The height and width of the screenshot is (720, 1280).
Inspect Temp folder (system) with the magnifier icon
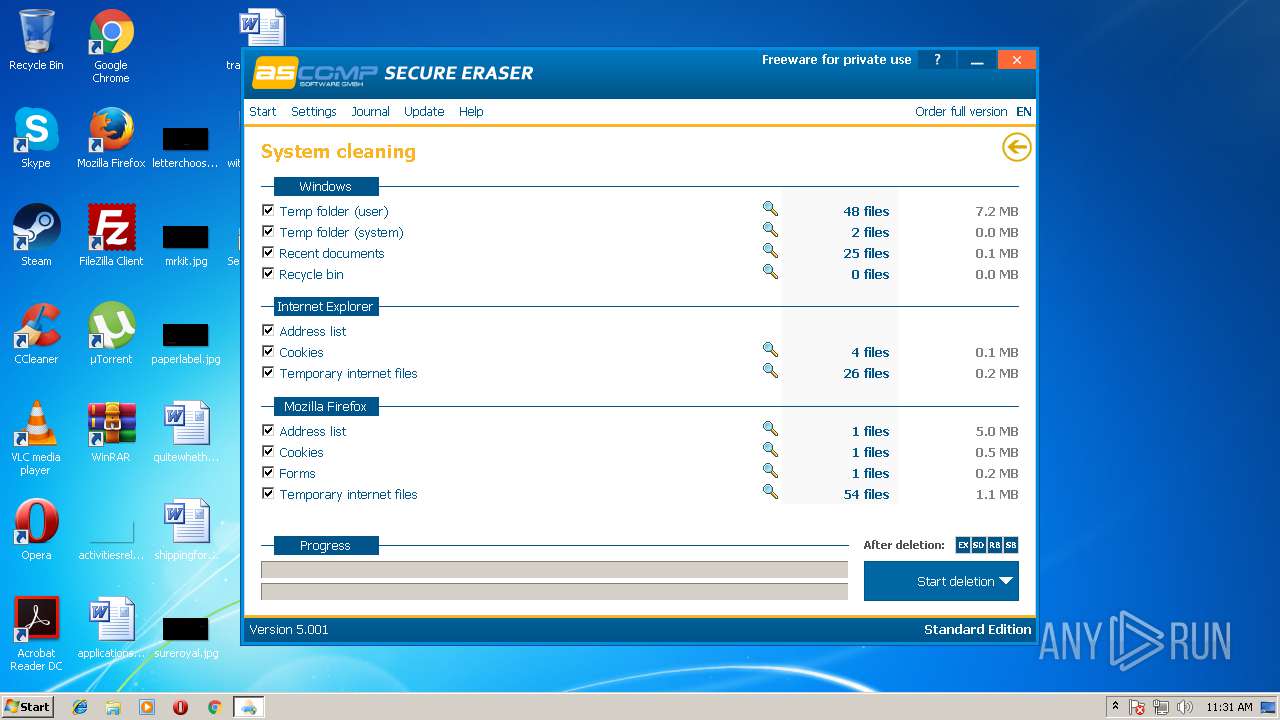[770, 230]
